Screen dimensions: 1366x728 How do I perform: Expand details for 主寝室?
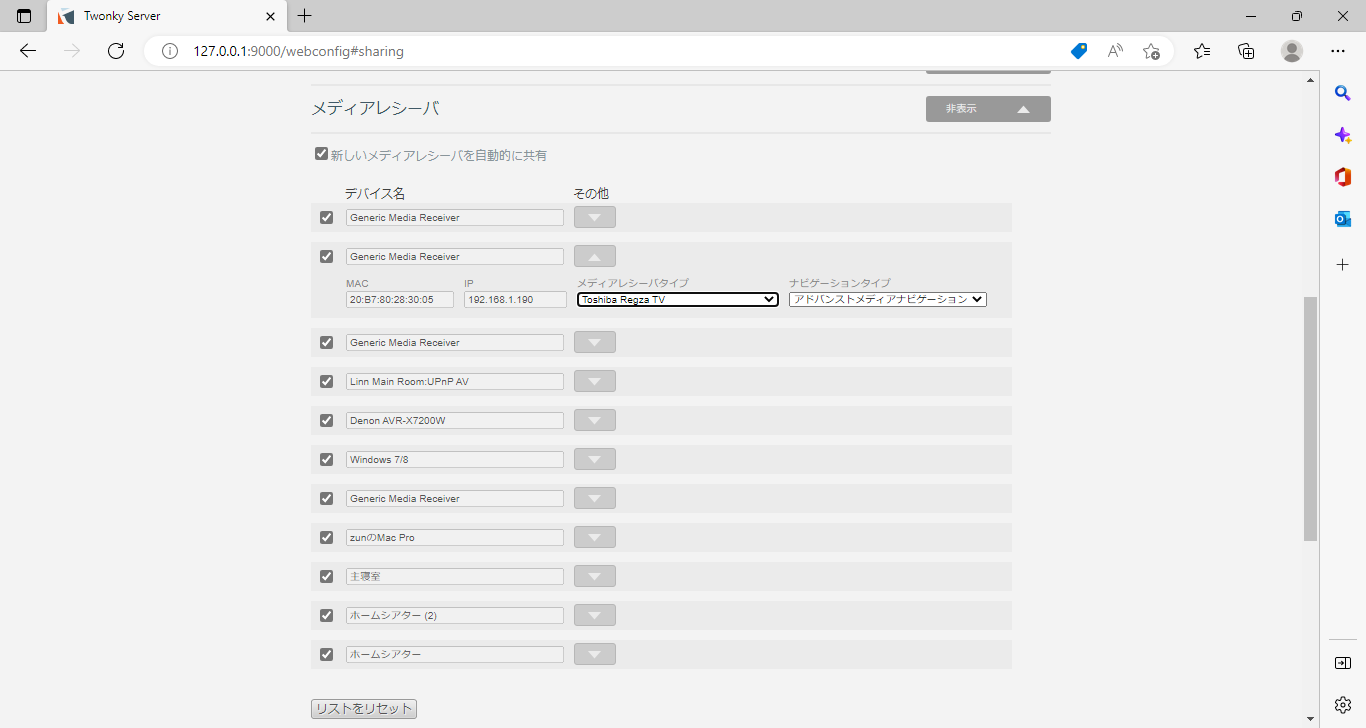(595, 576)
